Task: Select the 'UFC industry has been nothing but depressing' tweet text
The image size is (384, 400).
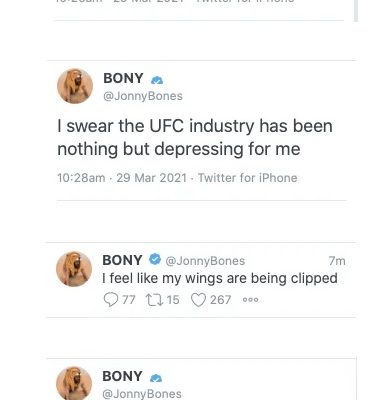Action: click(x=195, y=137)
